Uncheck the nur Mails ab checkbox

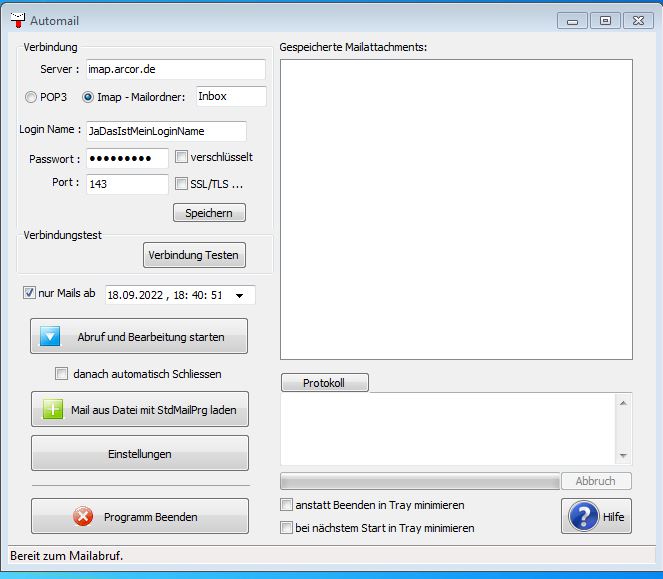pos(29,293)
